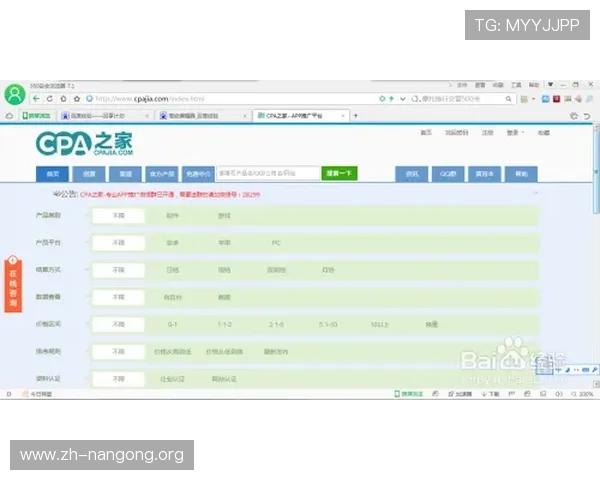Go back with the browser back arrow
The image size is (600, 480).
pyautogui.click(x=36, y=99)
